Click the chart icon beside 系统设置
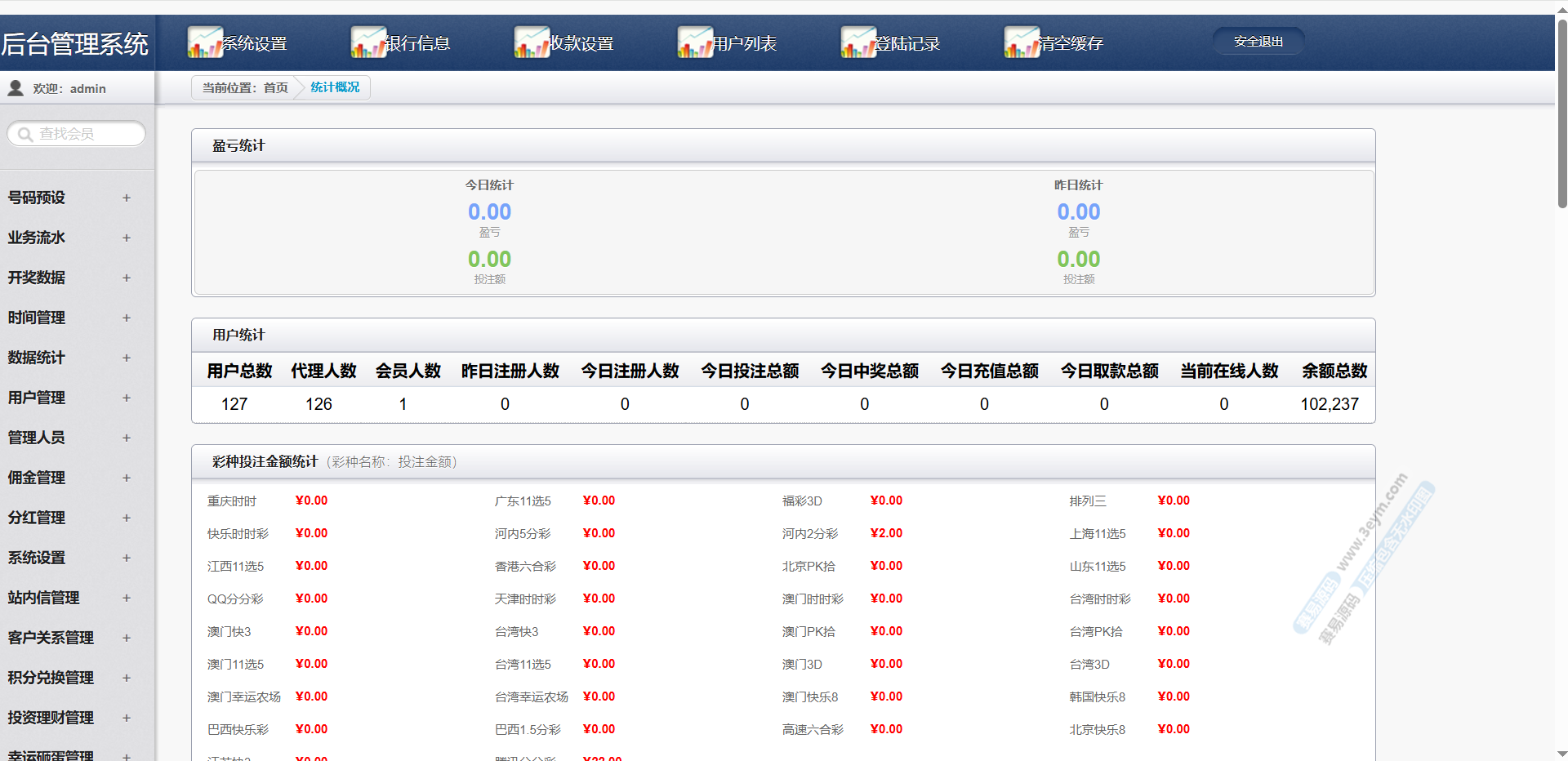Viewport: 1568px width, 761px height. pyautogui.click(x=205, y=42)
